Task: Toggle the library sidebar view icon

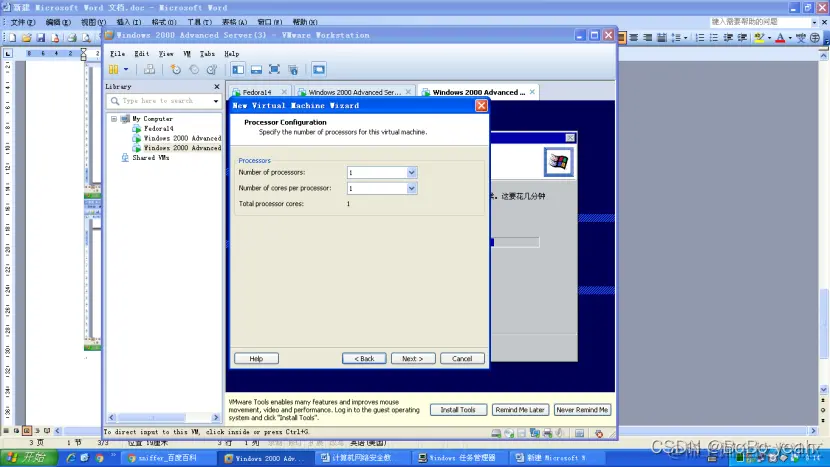Action: click(238, 69)
